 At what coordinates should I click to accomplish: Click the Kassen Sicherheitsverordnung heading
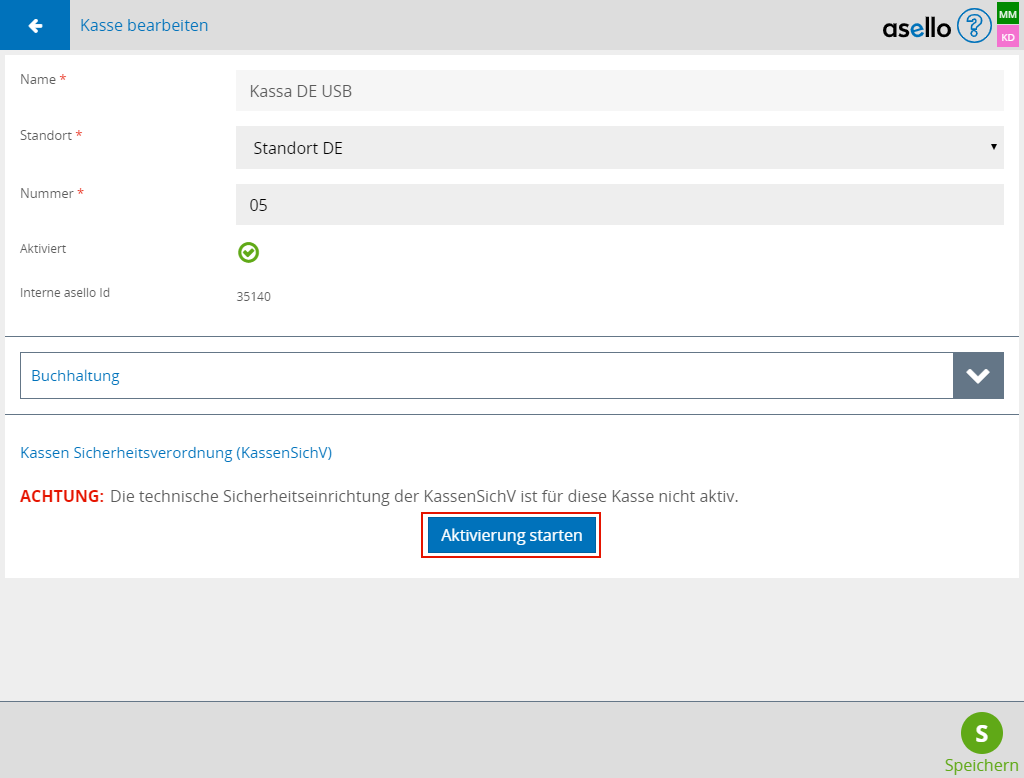point(176,453)
